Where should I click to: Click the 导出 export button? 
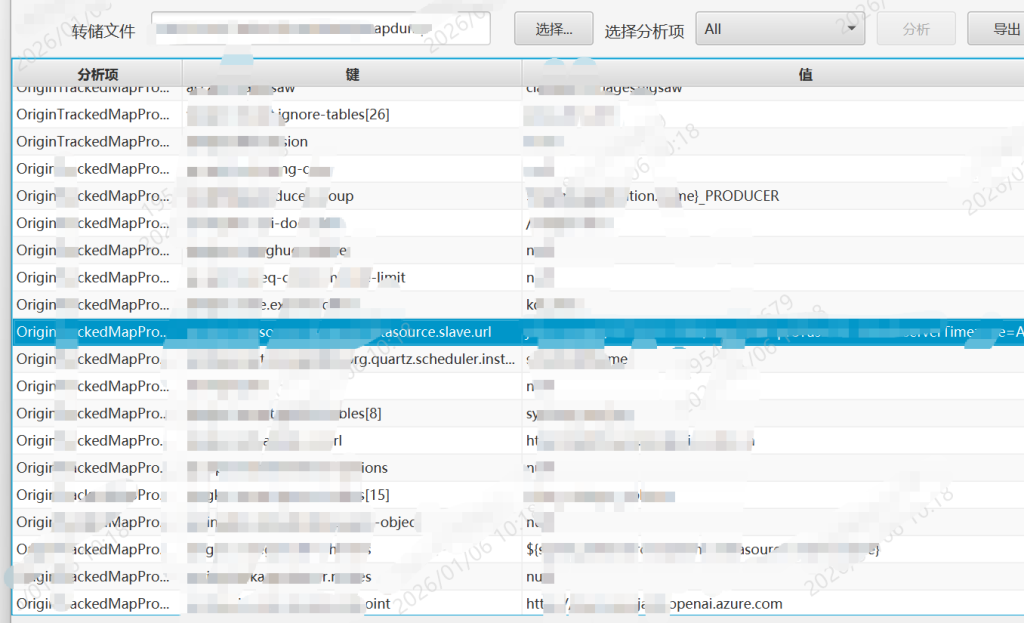click(1000, 29)
